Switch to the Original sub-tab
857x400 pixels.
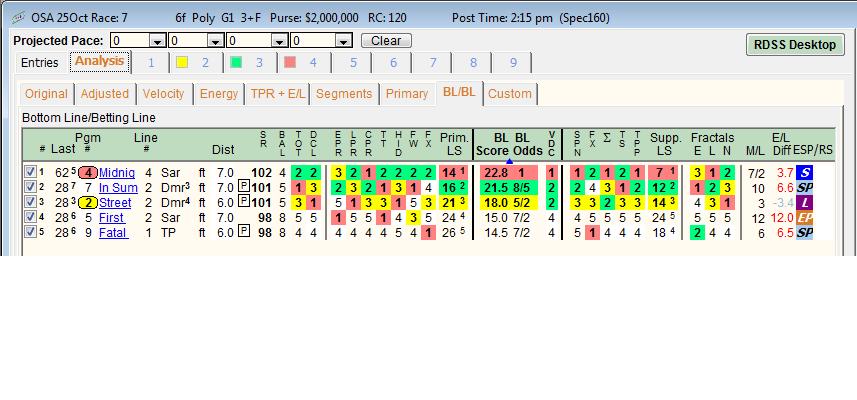(46, 94)
